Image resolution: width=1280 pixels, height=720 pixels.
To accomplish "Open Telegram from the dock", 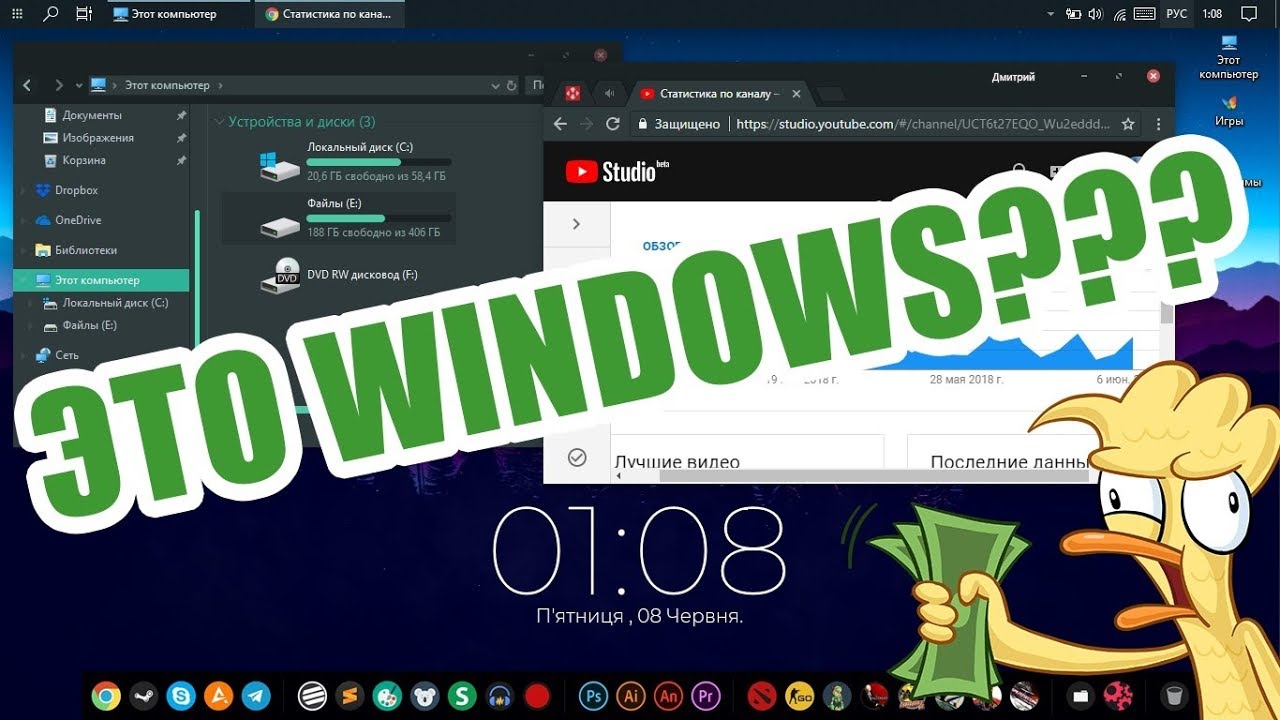I will [256, 695].
